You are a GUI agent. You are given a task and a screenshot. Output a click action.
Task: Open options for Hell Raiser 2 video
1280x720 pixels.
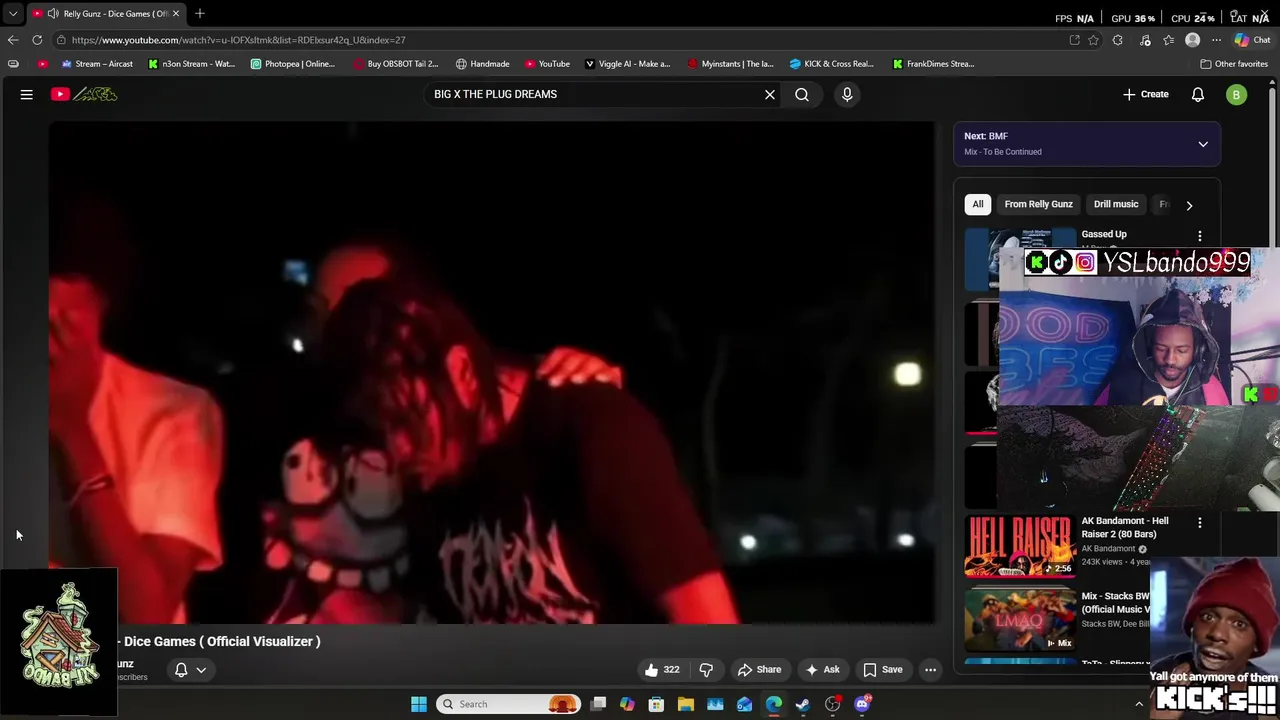1200,523
